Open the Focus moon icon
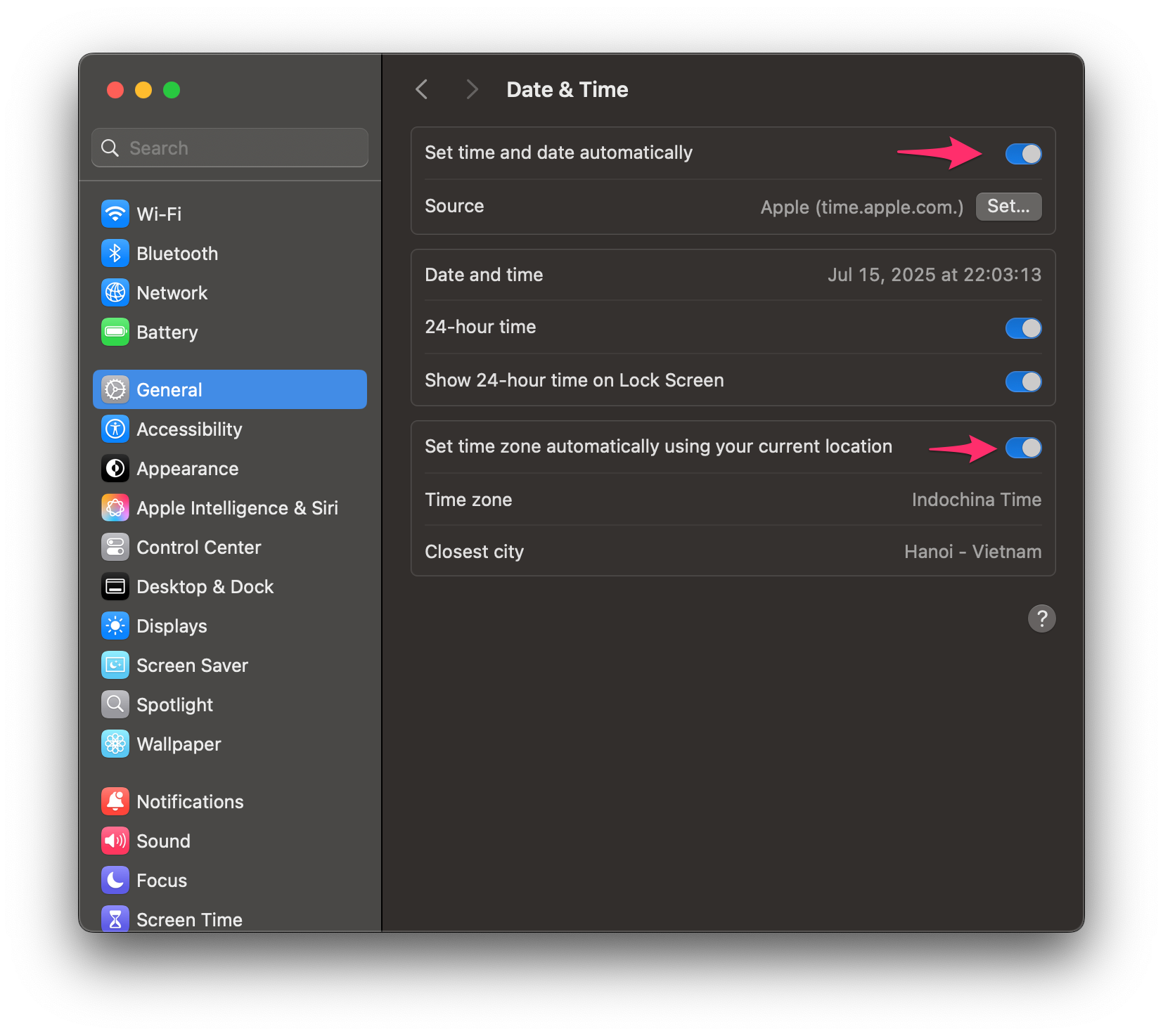Image resolution: width=1163 pixels, height=1036 pixels. (x=115, y=880)
